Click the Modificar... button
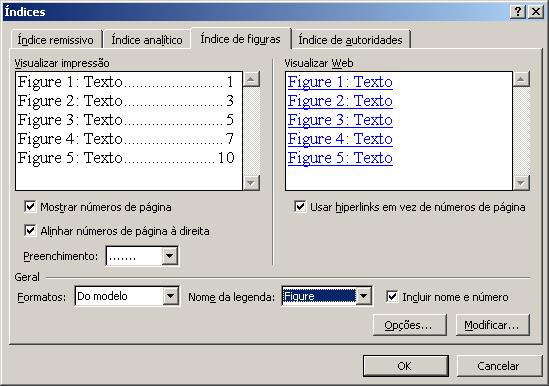Image resolution: width=549 pixels, height=386 pixels. [493, 325]
